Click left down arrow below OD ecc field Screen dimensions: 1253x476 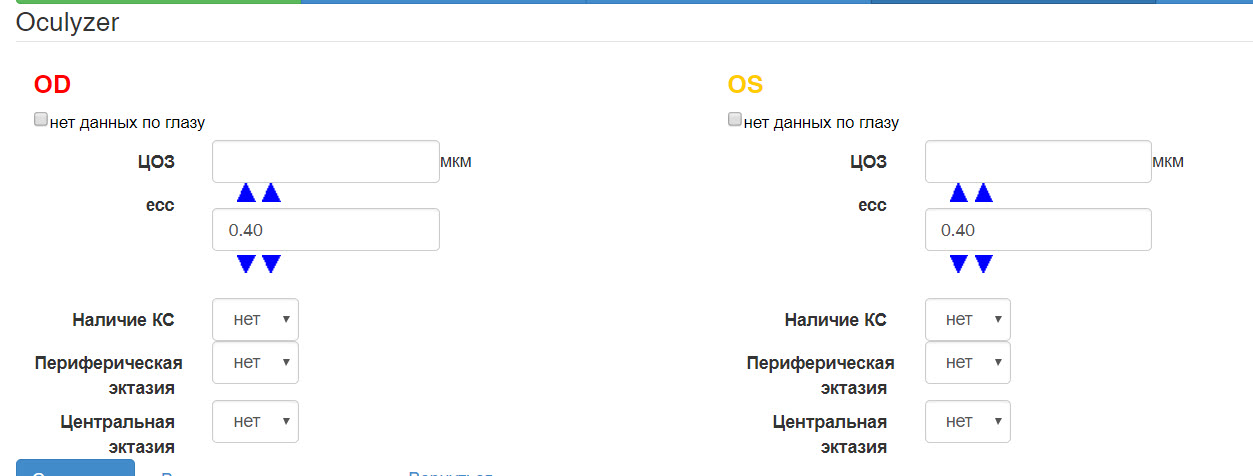[246, 264]
